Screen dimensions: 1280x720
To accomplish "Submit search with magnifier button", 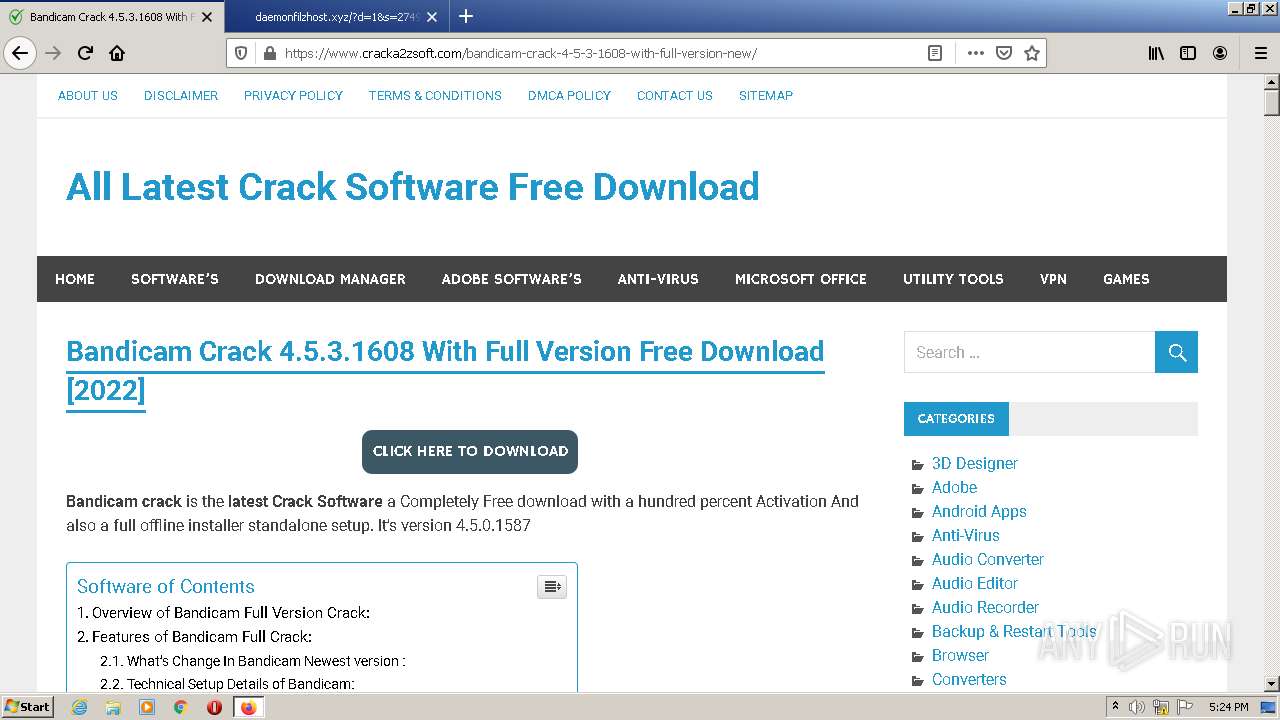I will tap(1176, 352).
